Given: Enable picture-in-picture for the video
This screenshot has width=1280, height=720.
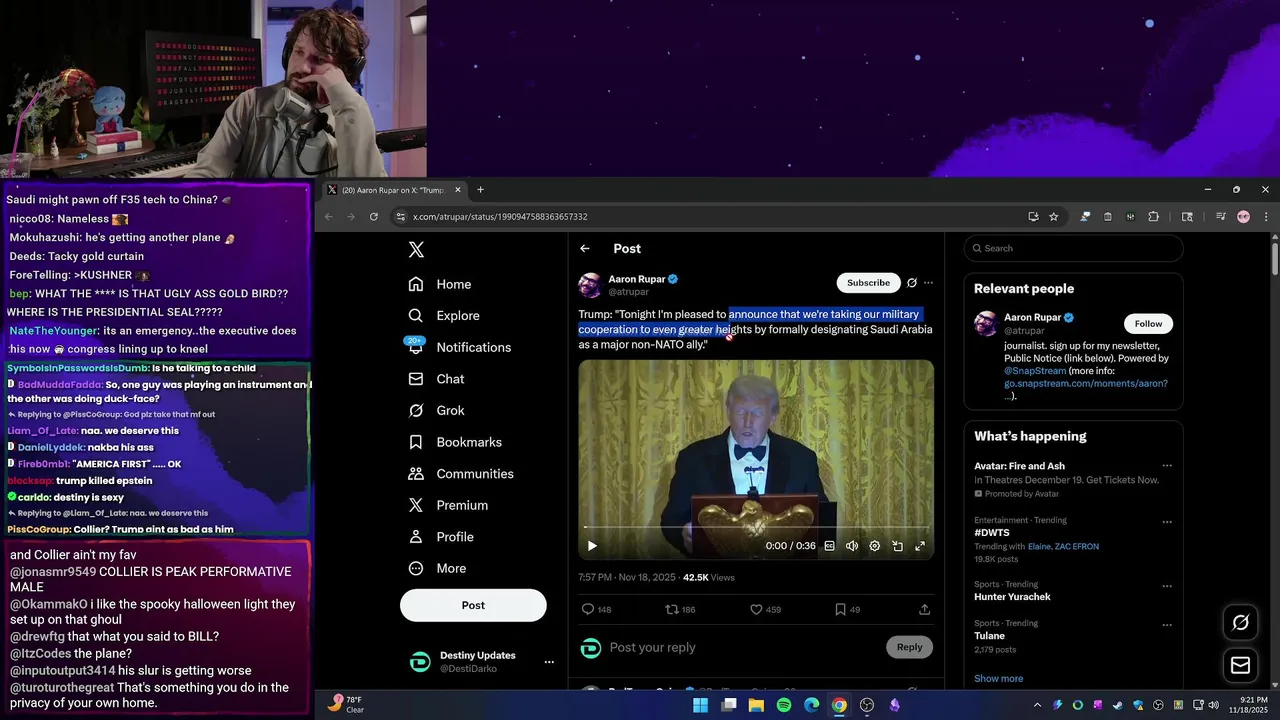Looking at the screenshot, I should [897, 546].
